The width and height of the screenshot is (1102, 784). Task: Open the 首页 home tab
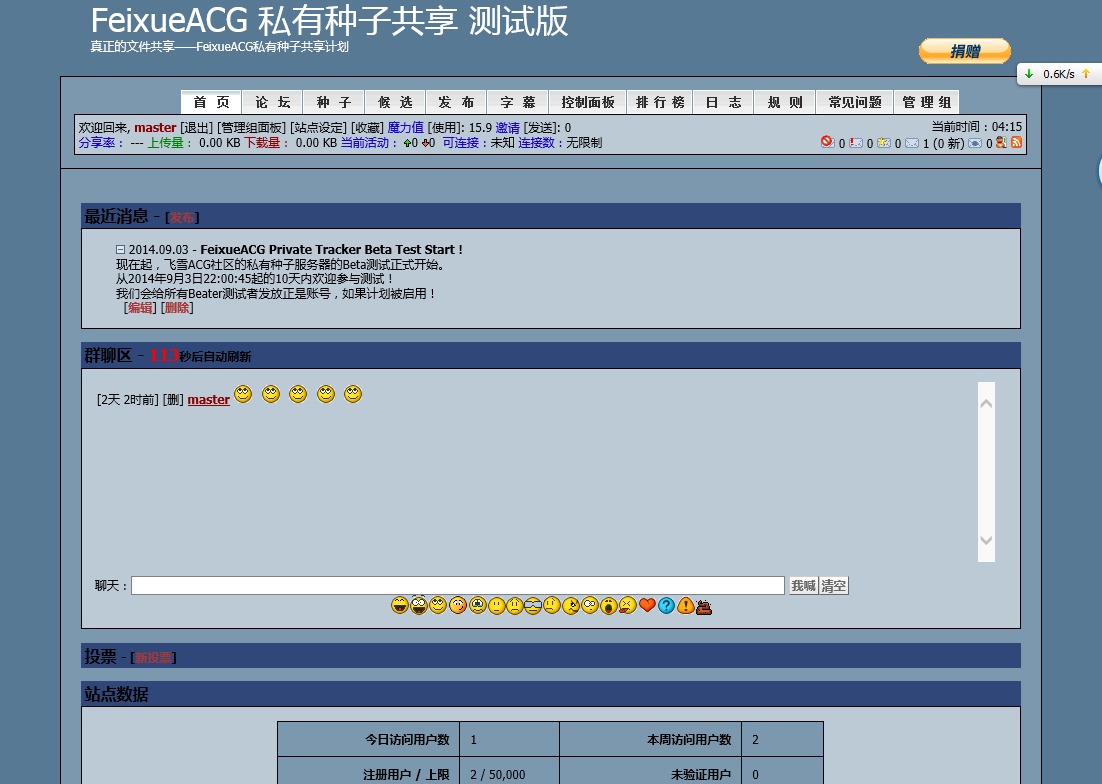pyautogui.click(x=212, y=102)
